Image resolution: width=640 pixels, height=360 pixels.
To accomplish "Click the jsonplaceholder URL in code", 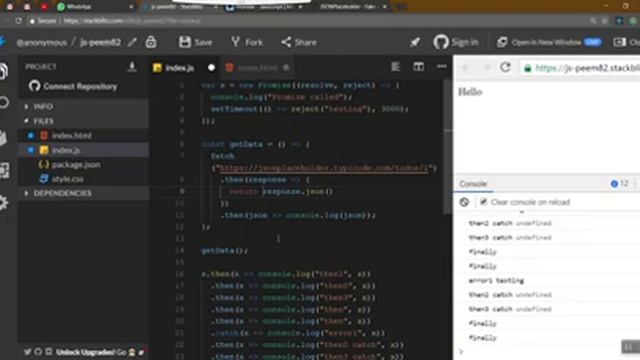I will tap(324, 168).
